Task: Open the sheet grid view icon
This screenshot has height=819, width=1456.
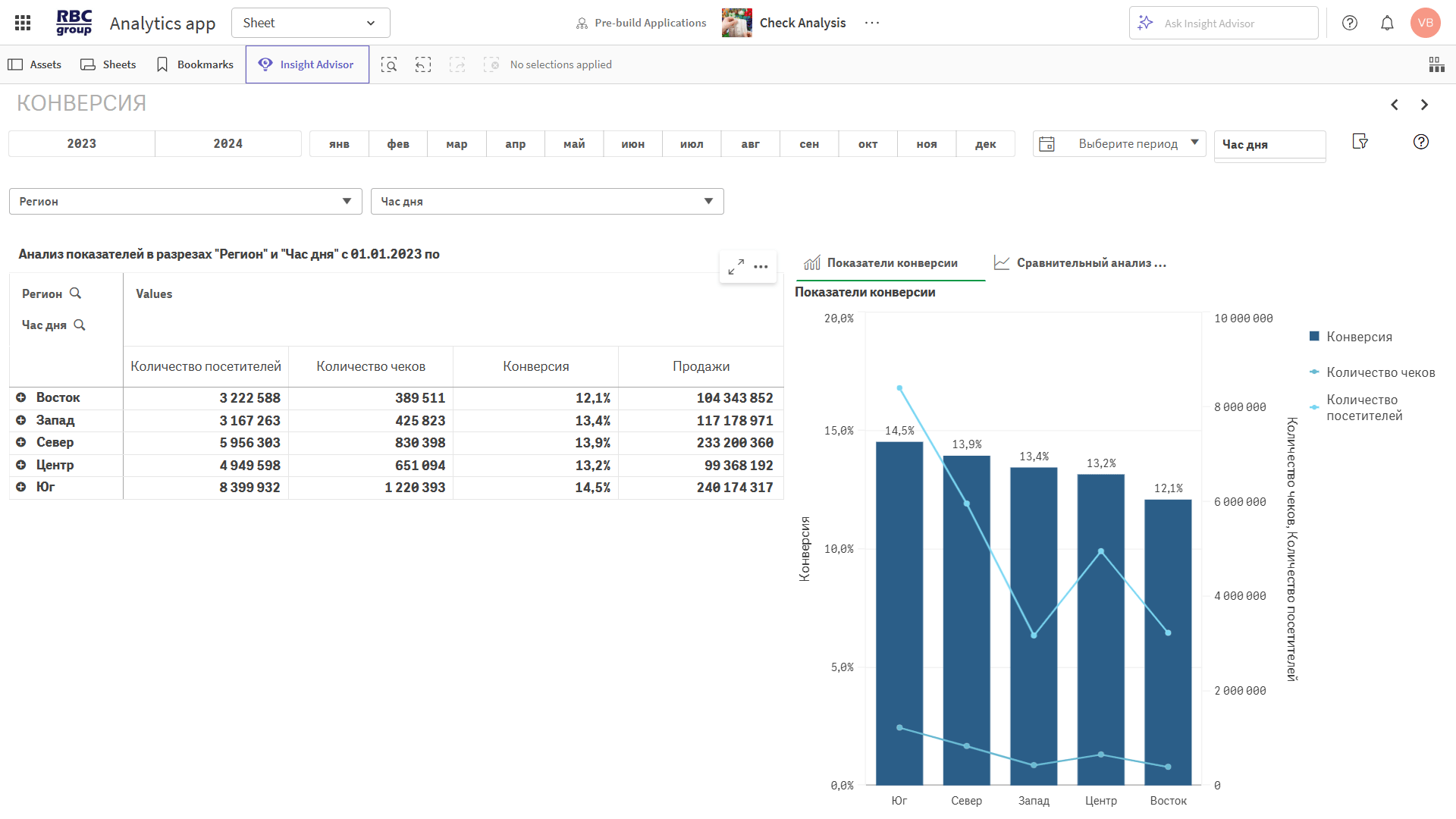Action: (x=1436, y=64)
